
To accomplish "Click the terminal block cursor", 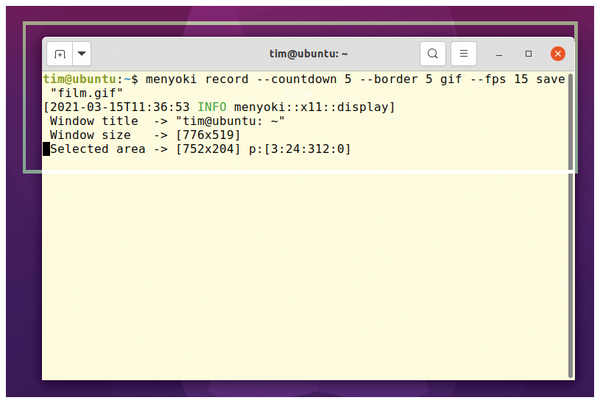I will point(46,149).
